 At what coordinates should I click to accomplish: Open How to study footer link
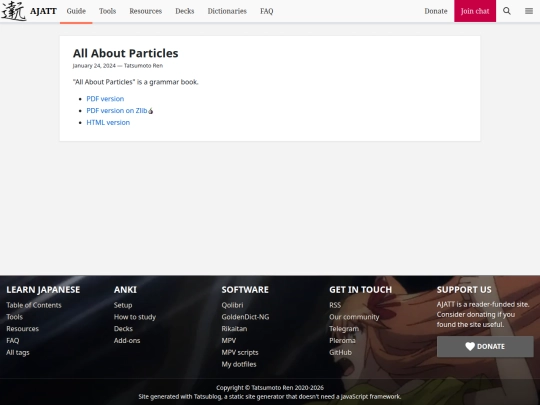pyautogui.click(x=135, y=317)
